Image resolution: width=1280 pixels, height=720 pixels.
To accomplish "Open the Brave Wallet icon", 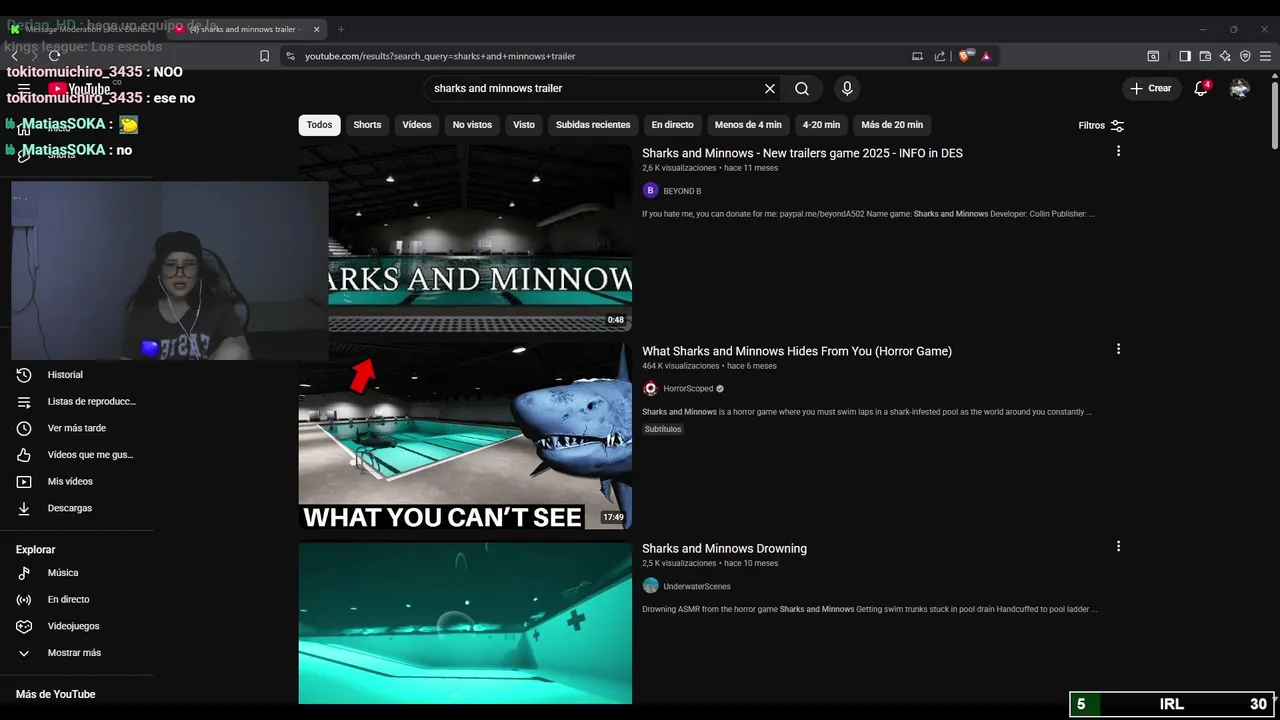I will tap(1205, 56).
